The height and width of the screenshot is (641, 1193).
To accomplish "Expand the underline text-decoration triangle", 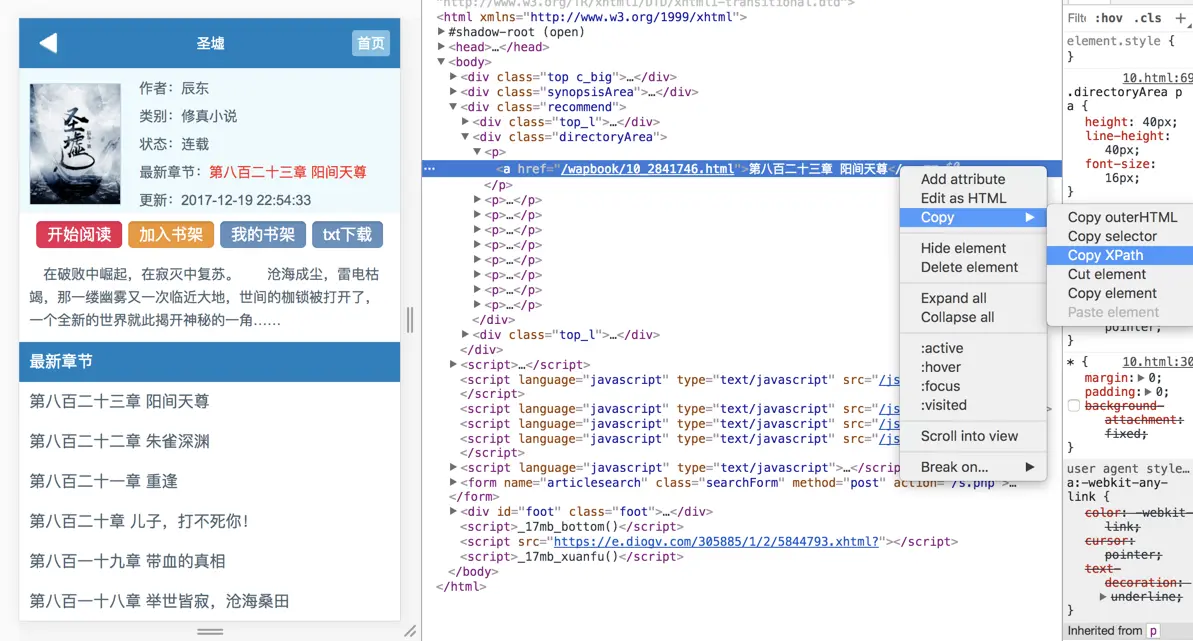I will tap(1103, 597).
